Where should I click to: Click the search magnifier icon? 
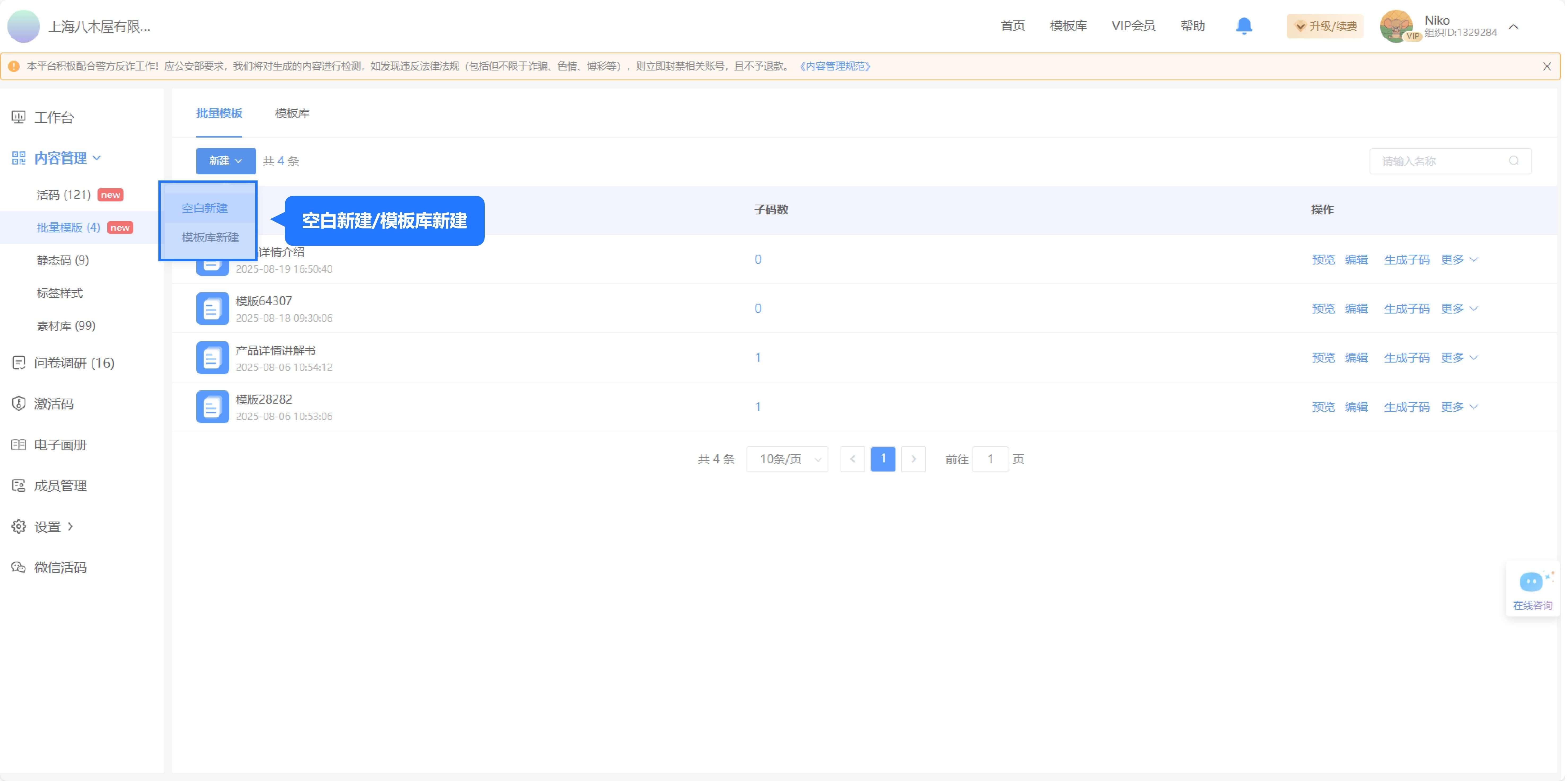(1514, 161)
